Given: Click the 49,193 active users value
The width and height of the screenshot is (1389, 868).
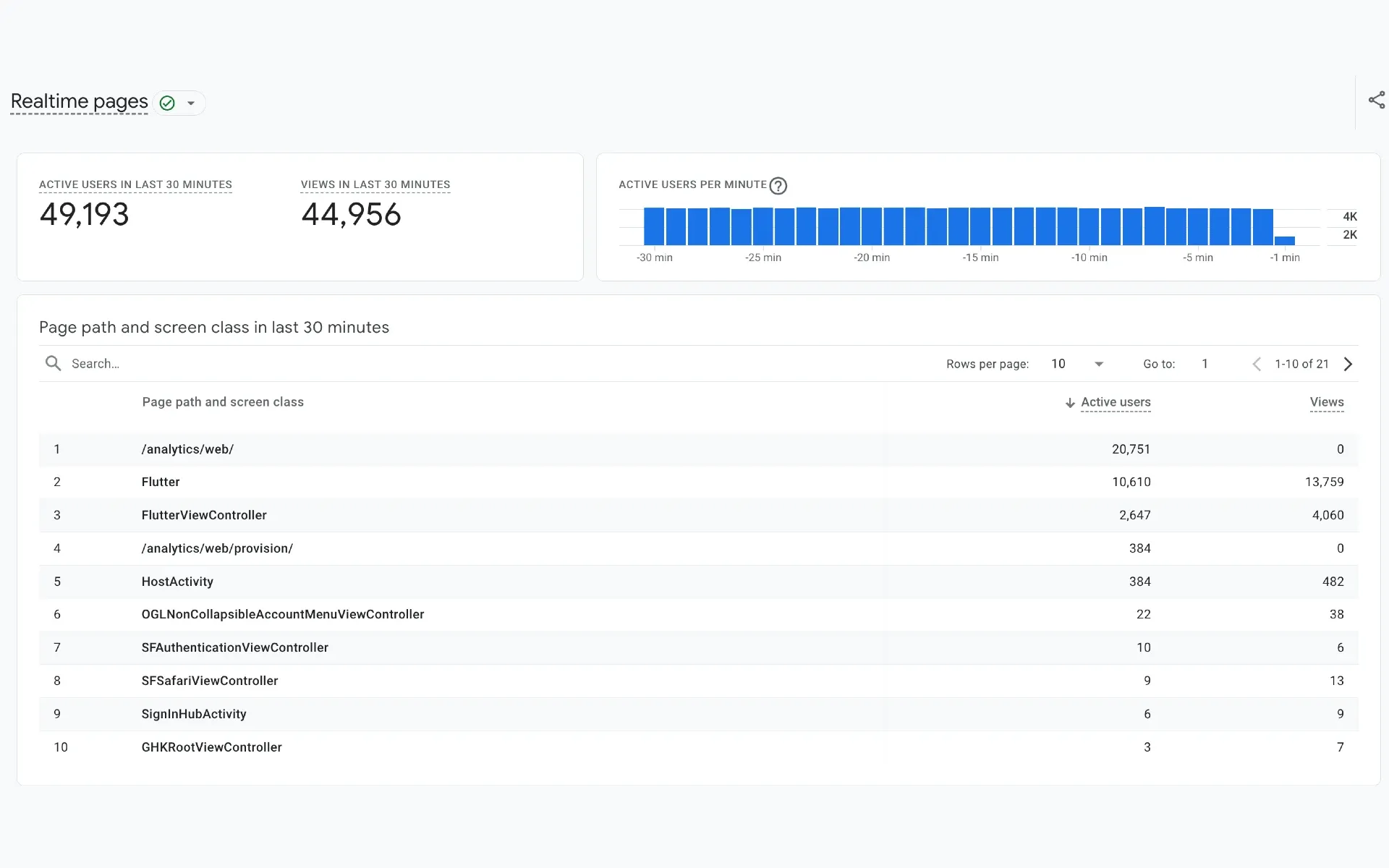Looking at the screenshot, I should (x=84, y=215).
